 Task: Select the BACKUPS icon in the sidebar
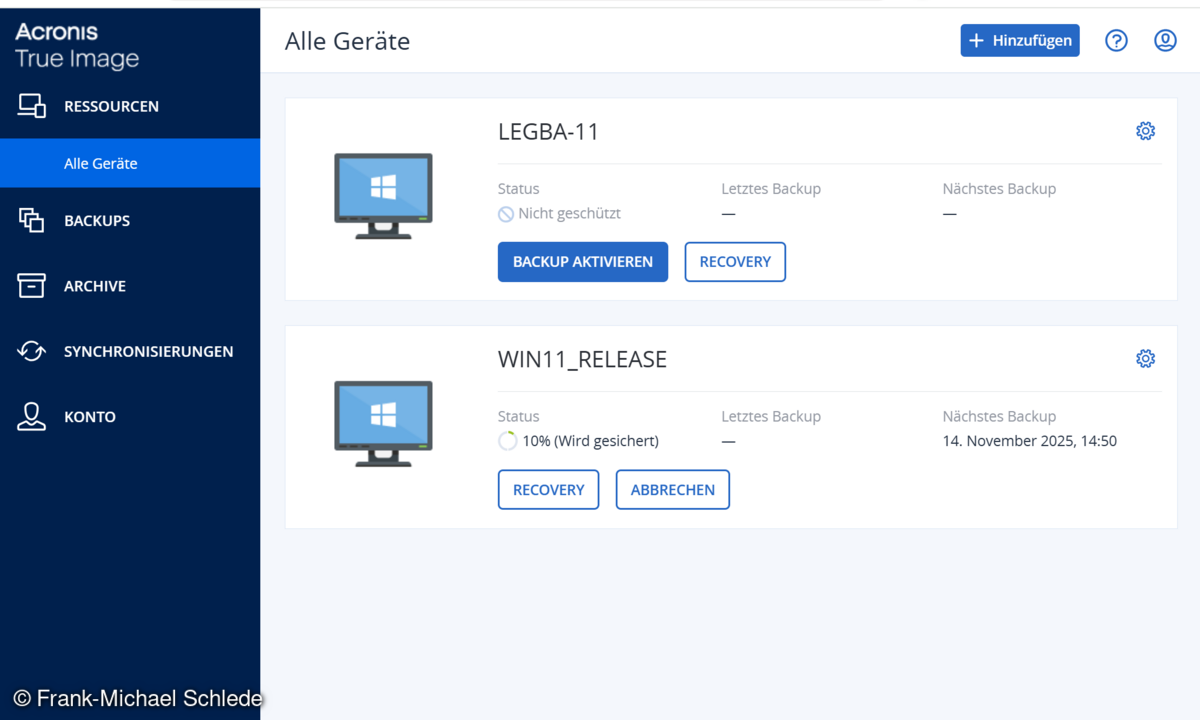[29, 220]
